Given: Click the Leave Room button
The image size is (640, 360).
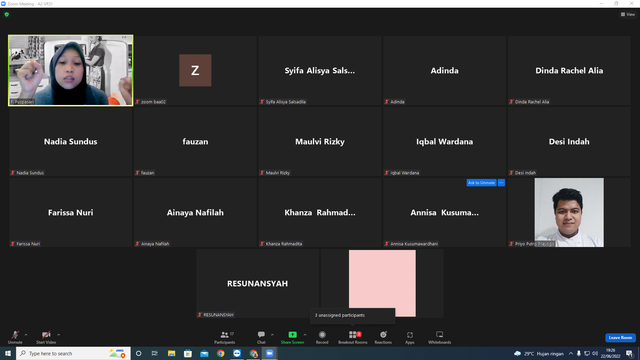Looking at the screenshot, I should (620, 338).
